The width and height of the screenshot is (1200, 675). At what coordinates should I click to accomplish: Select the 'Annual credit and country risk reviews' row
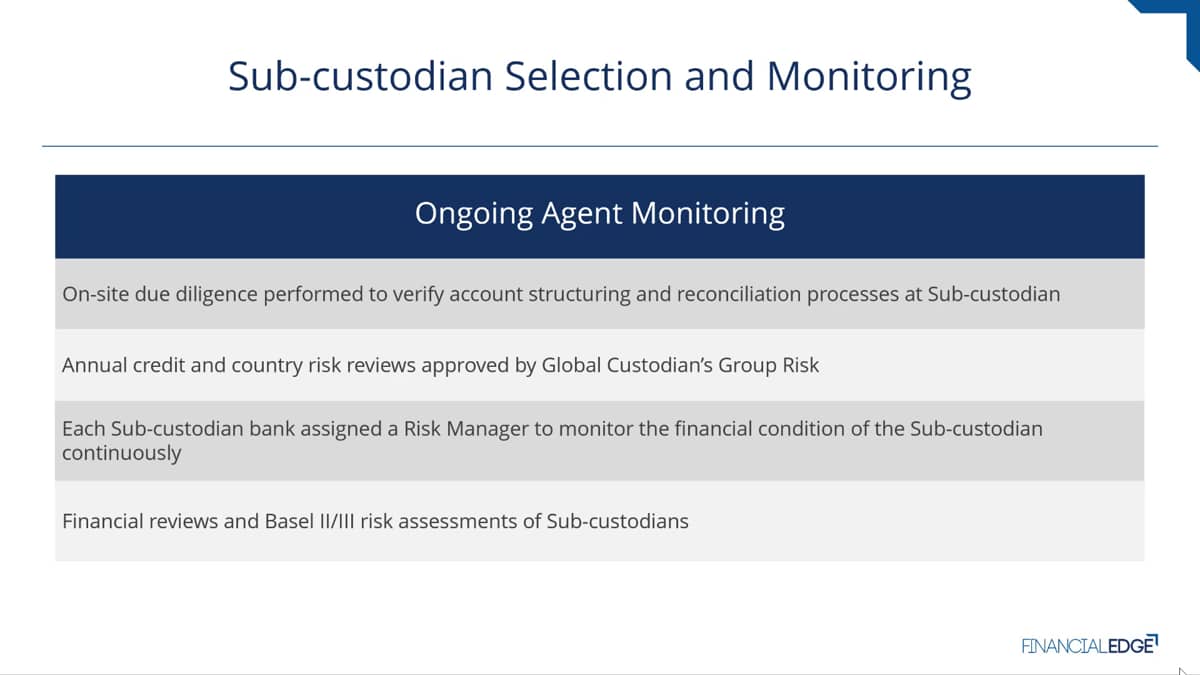(x=600, y=365)
